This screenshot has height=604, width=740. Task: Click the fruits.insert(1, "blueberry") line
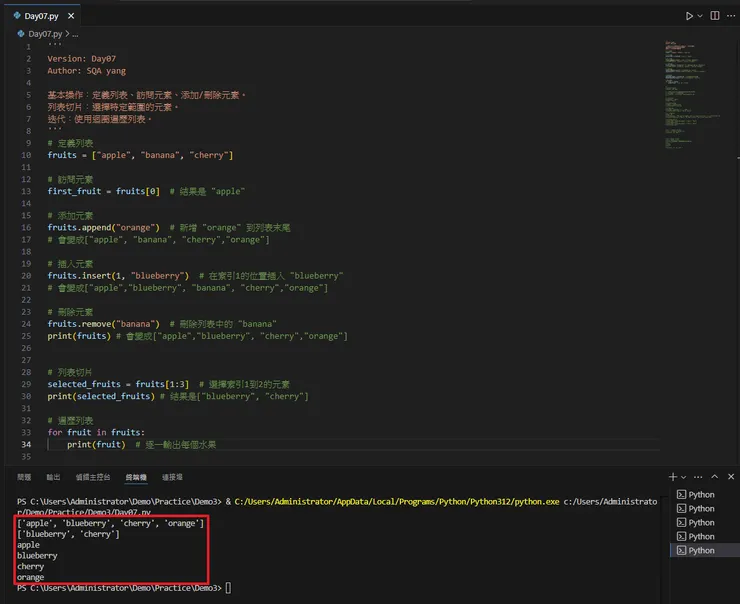pos(118,276)
